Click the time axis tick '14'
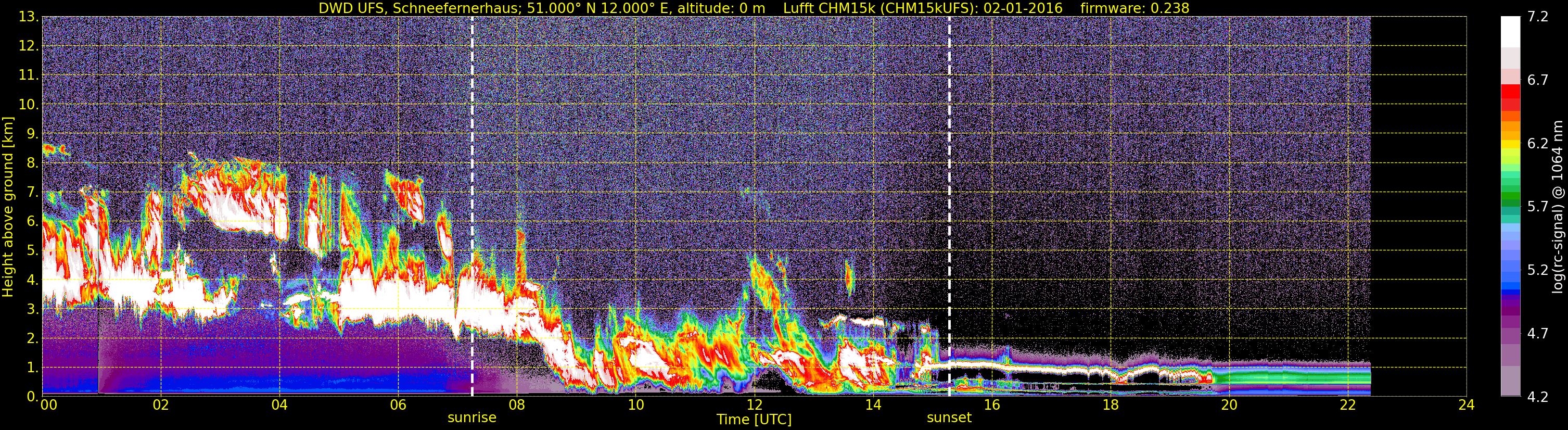Viewport: 1568px width, 430px height. point(873,405)
